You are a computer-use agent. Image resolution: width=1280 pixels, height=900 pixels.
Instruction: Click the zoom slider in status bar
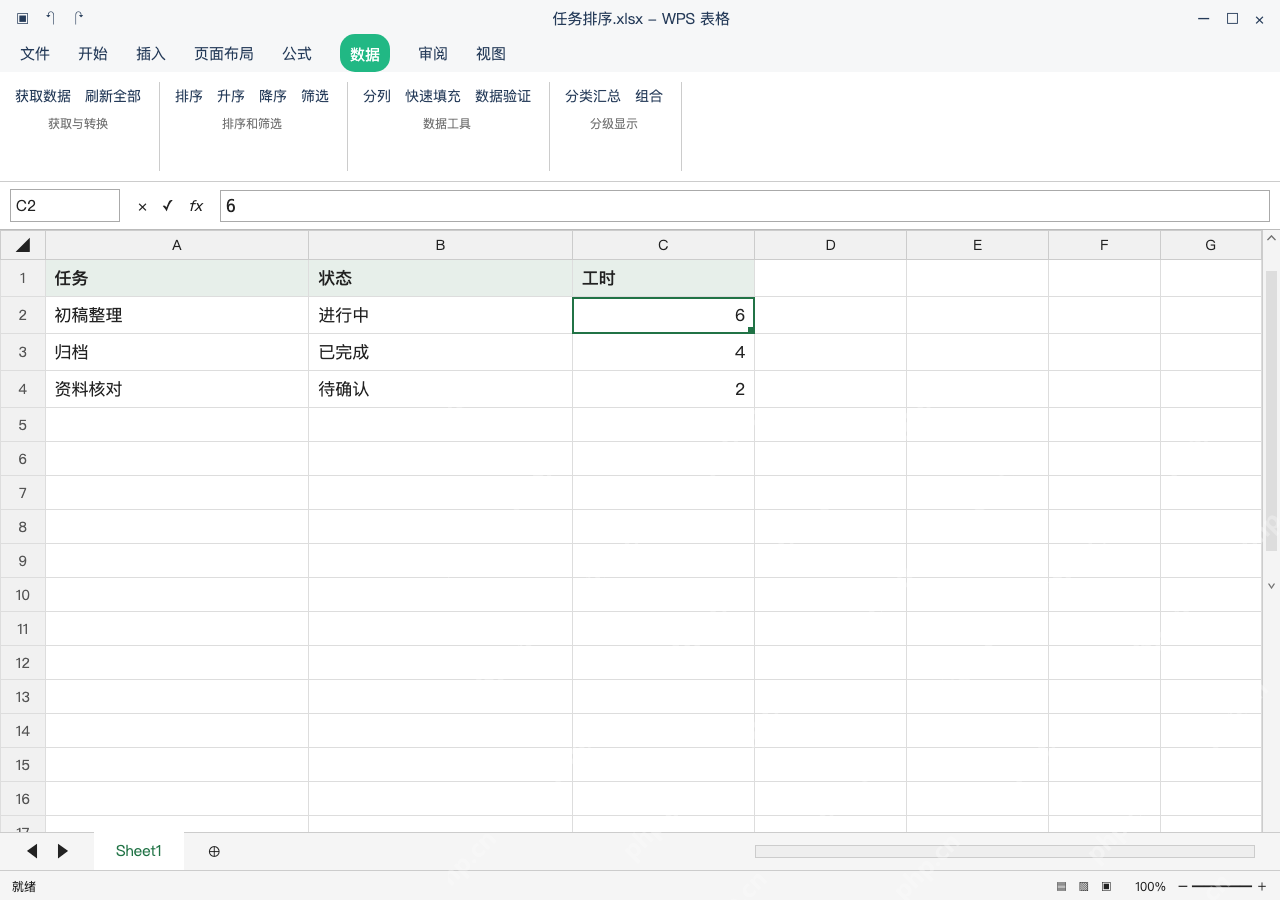(x=1222, y=886)
